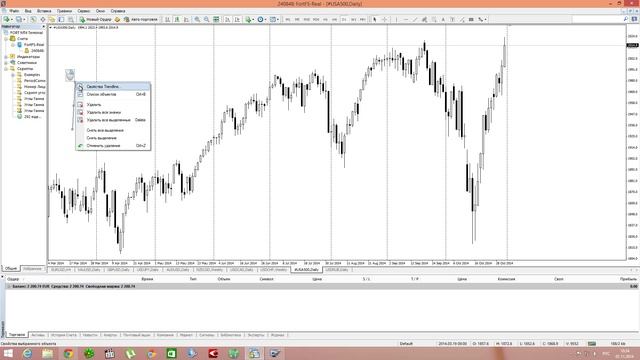Click Отменить удаление in context menu
Screen dimensions: 640x360
(113, 146)
